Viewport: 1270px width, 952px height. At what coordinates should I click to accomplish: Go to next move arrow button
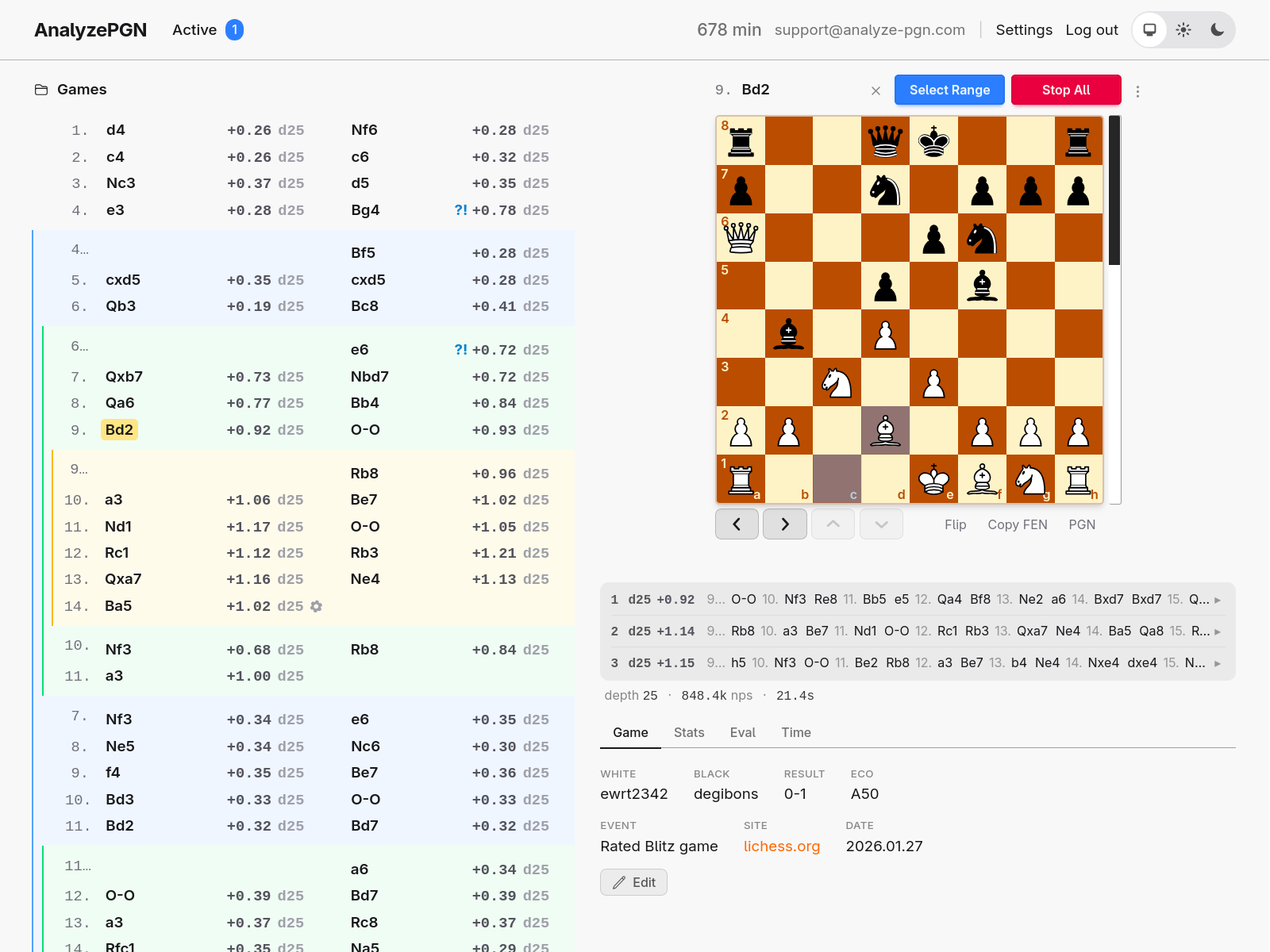[x=785, y=524]
